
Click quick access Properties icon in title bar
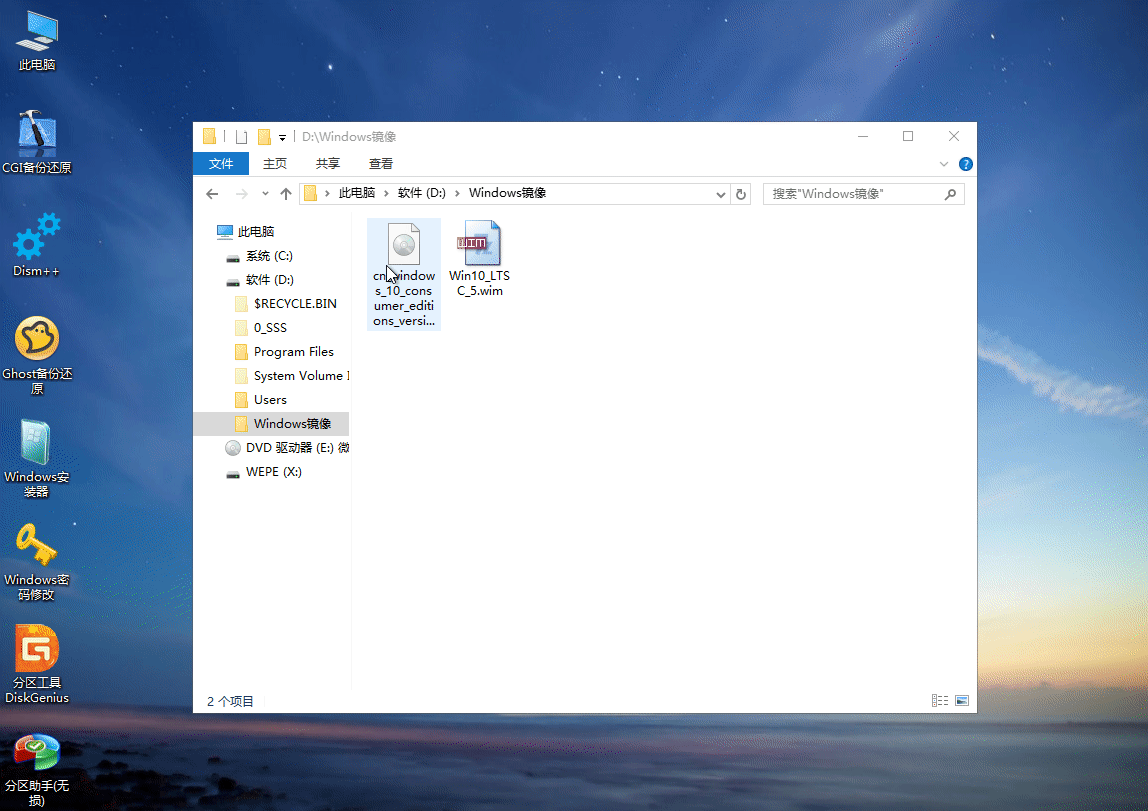coord(242,137)
